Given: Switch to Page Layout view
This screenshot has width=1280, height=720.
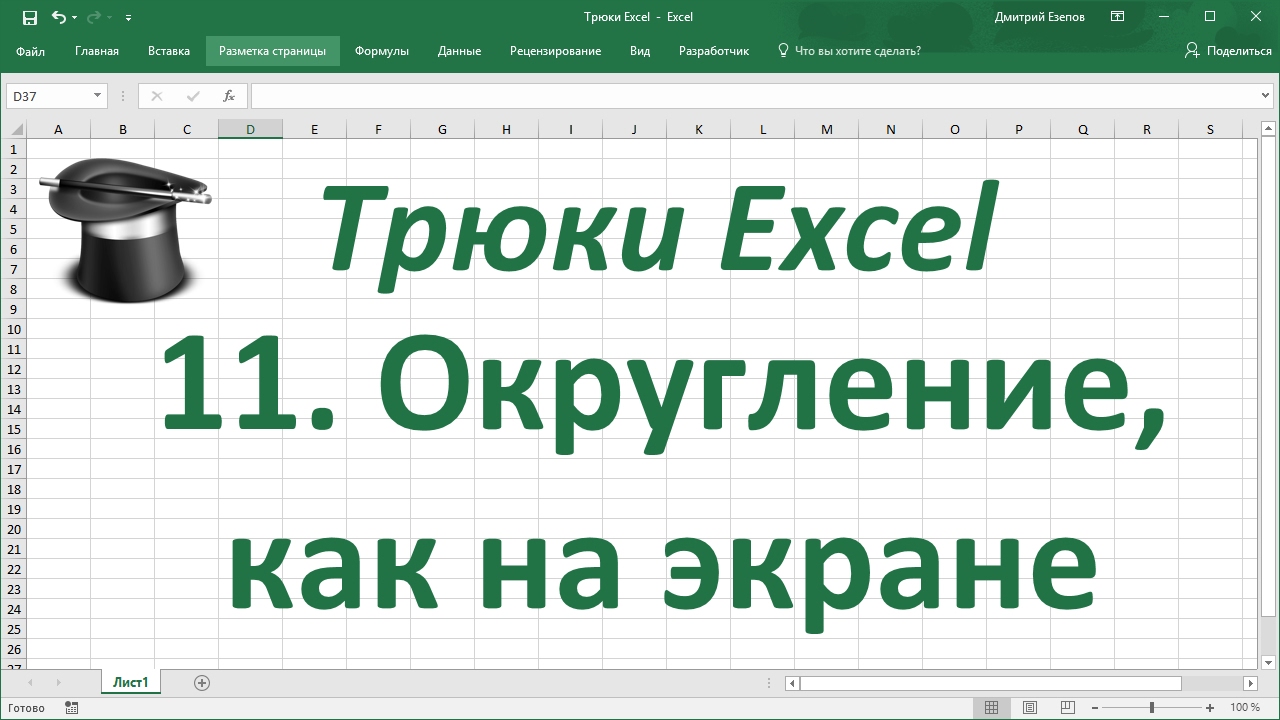Looking at the screenshot, I should [1029, 708].
